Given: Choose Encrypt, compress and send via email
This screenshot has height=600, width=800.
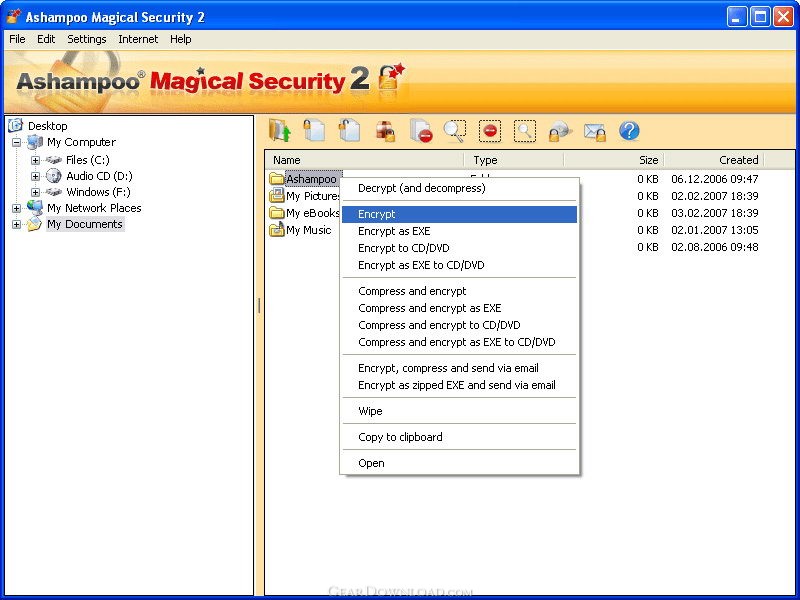Looking at the screenshot, I should [459, 368].
